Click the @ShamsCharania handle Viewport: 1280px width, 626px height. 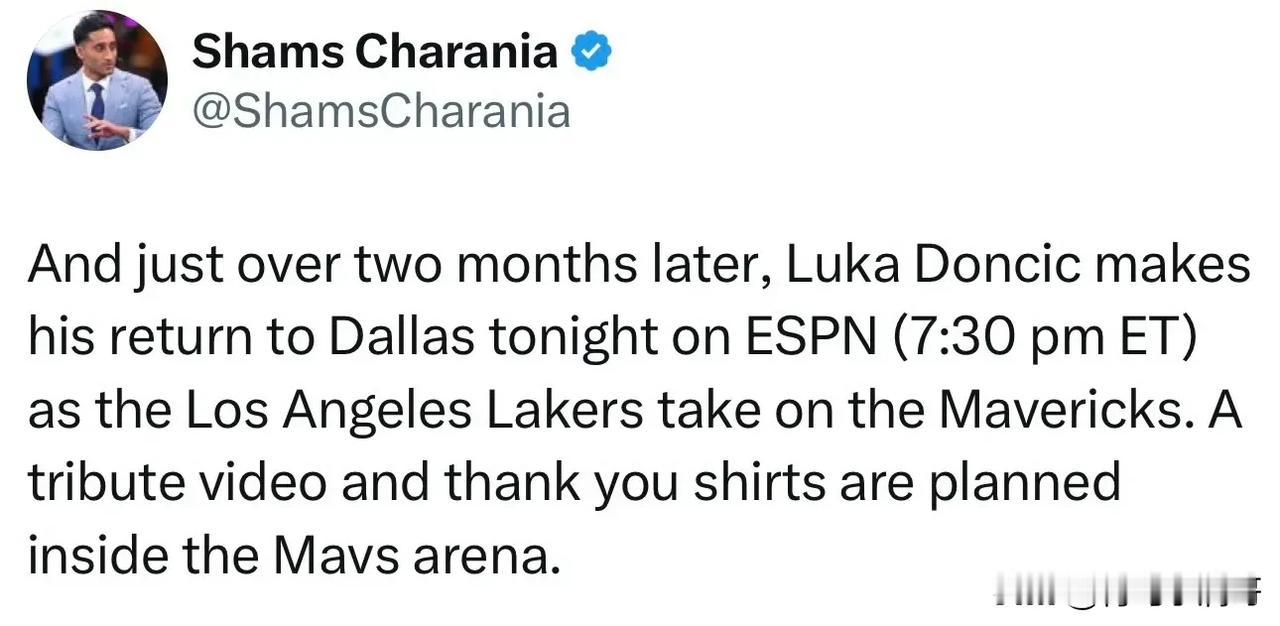[380, 111]
